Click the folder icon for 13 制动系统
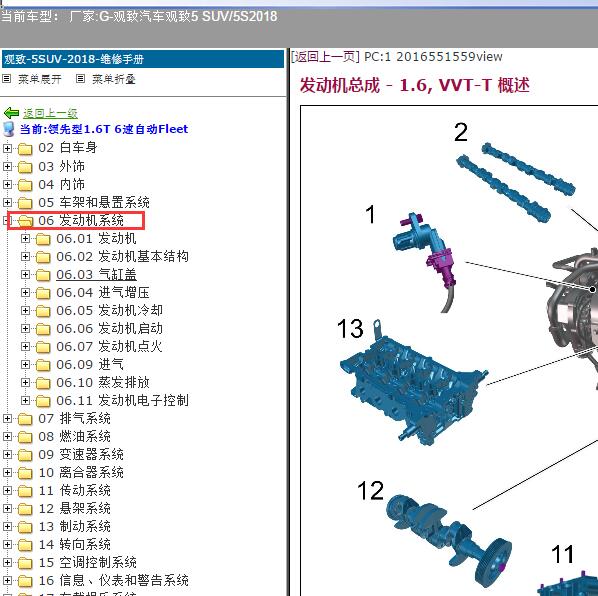 click(25, 527)
